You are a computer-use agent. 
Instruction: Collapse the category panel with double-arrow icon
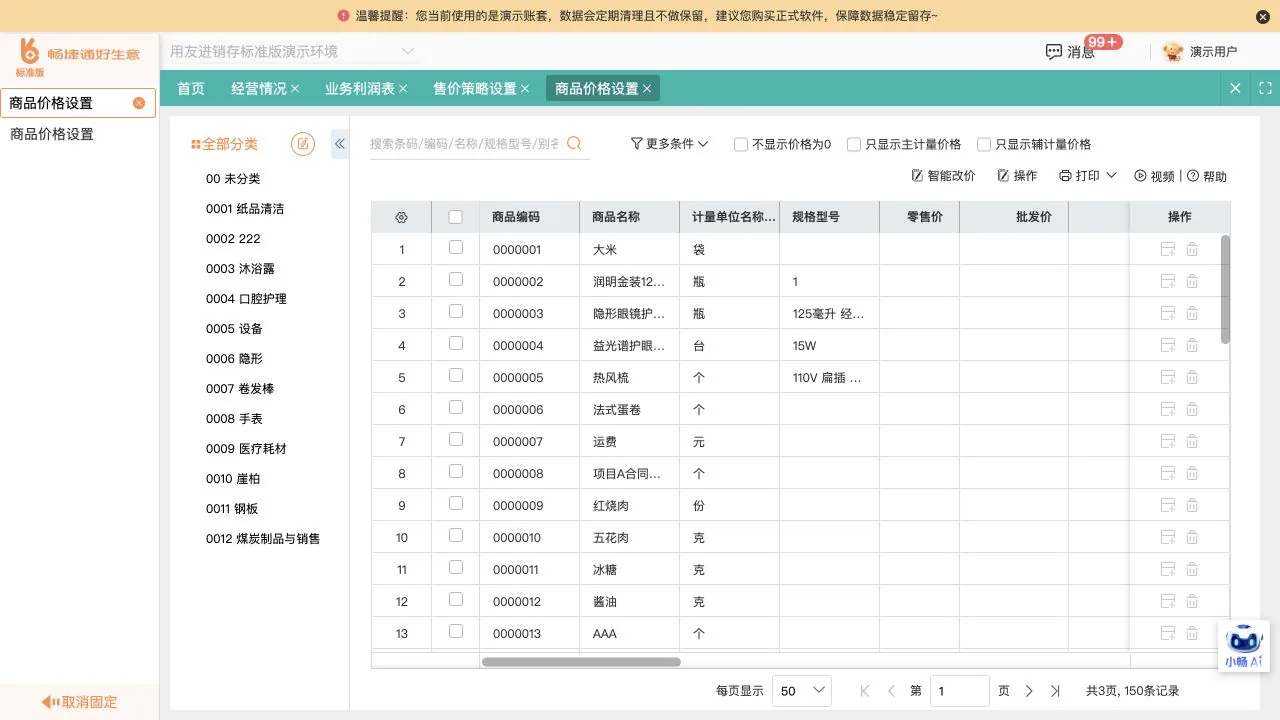[x=340, y=144]
